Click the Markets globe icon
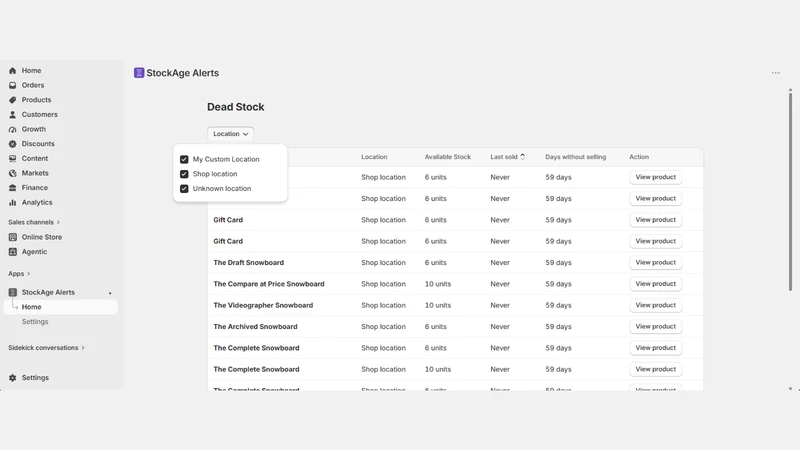This screenshot has width=800, height=450. (13, 173)
